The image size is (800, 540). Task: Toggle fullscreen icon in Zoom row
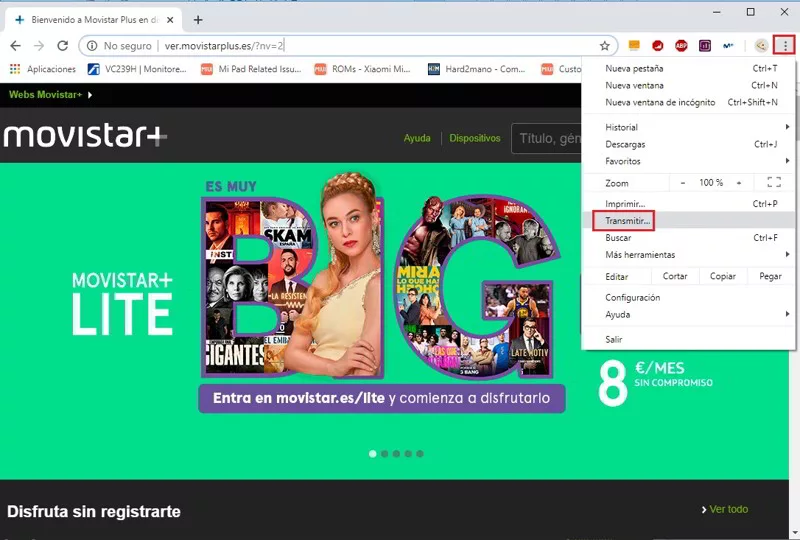[x=773, y=183]
